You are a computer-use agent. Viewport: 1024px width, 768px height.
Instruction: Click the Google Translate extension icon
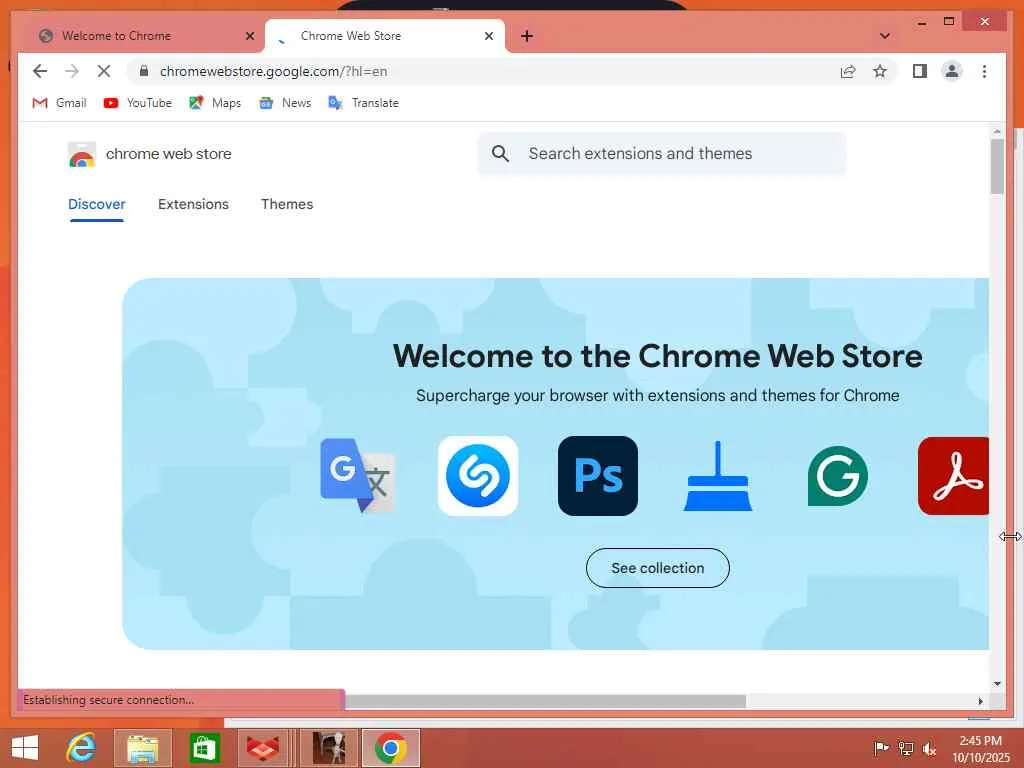pyautogui.click(x=358, y=475)
